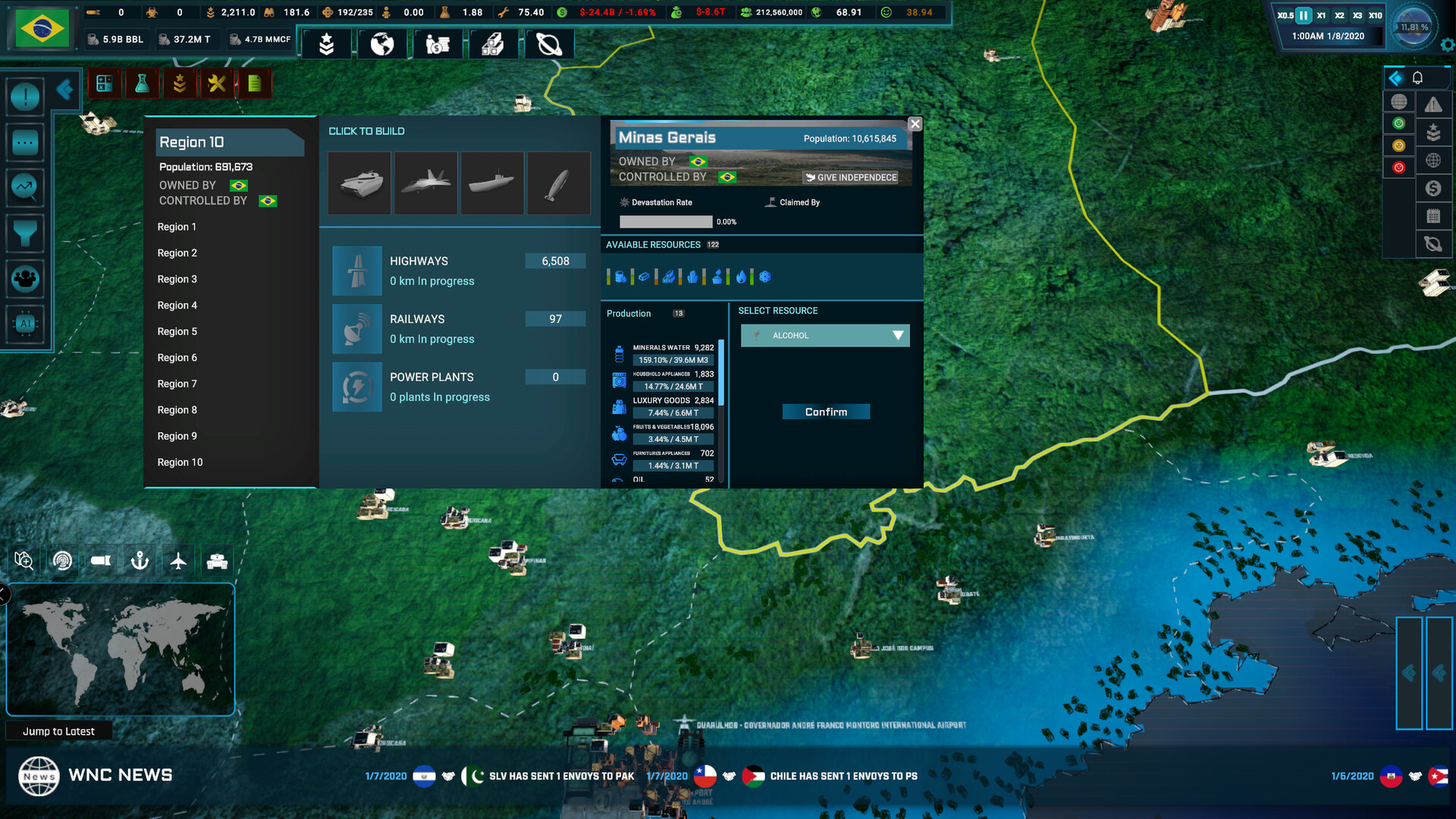The image size is (1456, 819).
Task: Click the Confirm button
Action: [826, 411]
